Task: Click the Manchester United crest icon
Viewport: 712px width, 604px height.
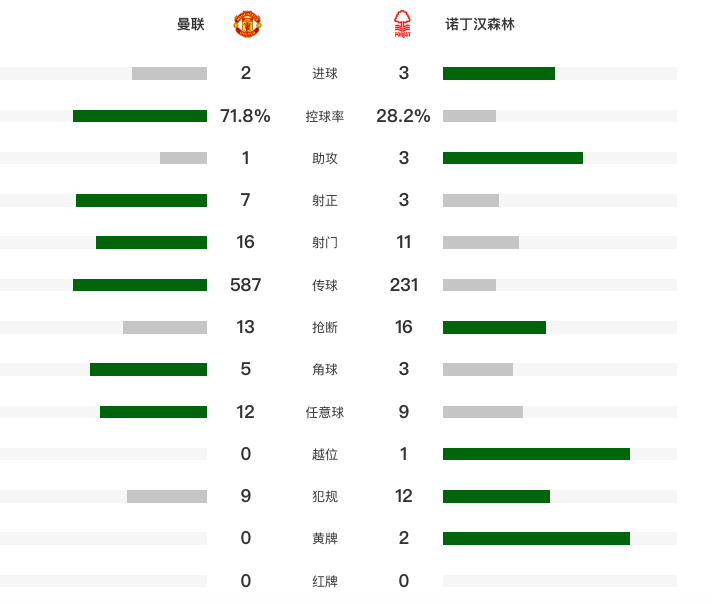Action: pos(247,24)
